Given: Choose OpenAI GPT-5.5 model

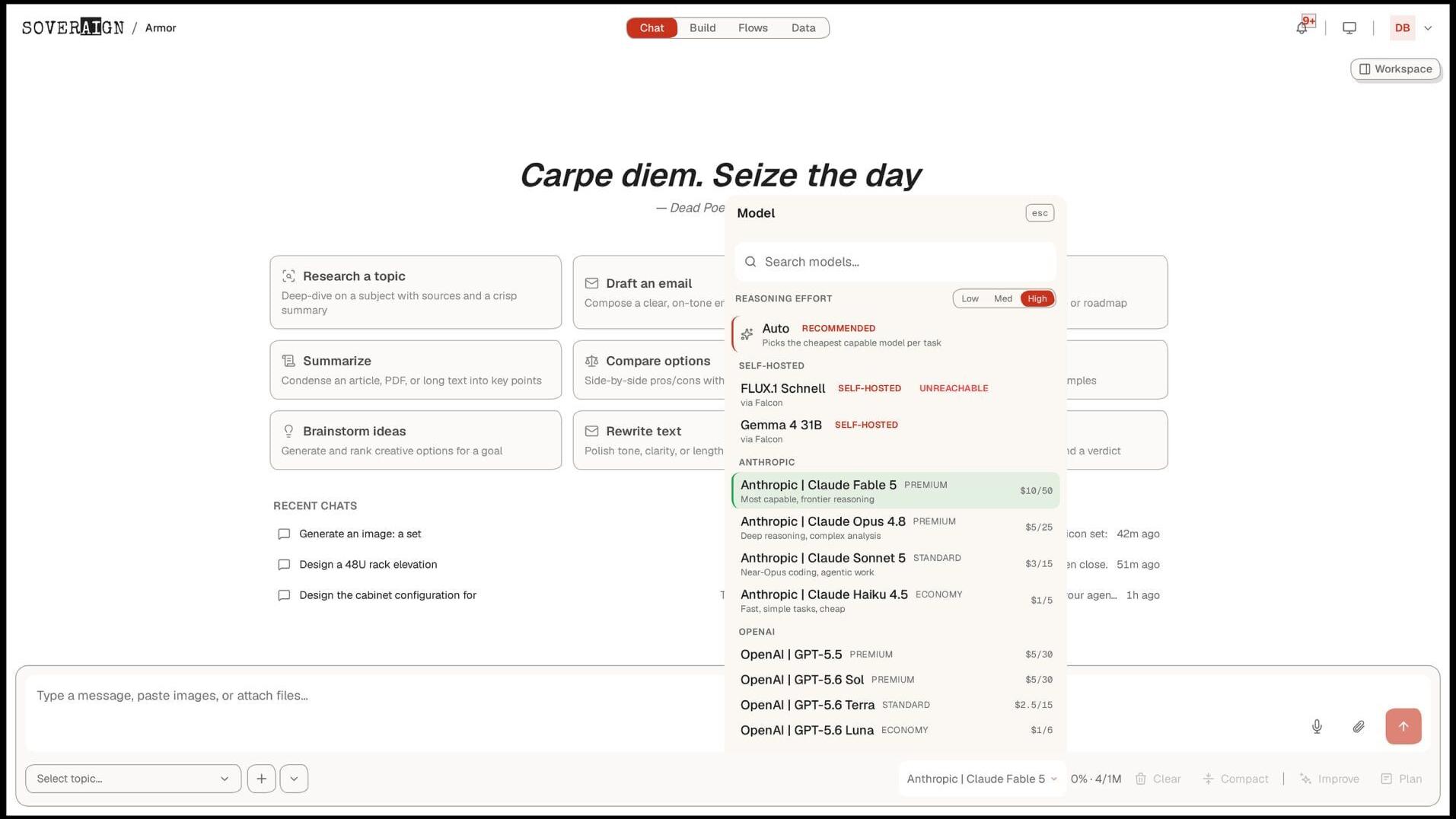Looking at the screenshot, I should tap(895, 655).
